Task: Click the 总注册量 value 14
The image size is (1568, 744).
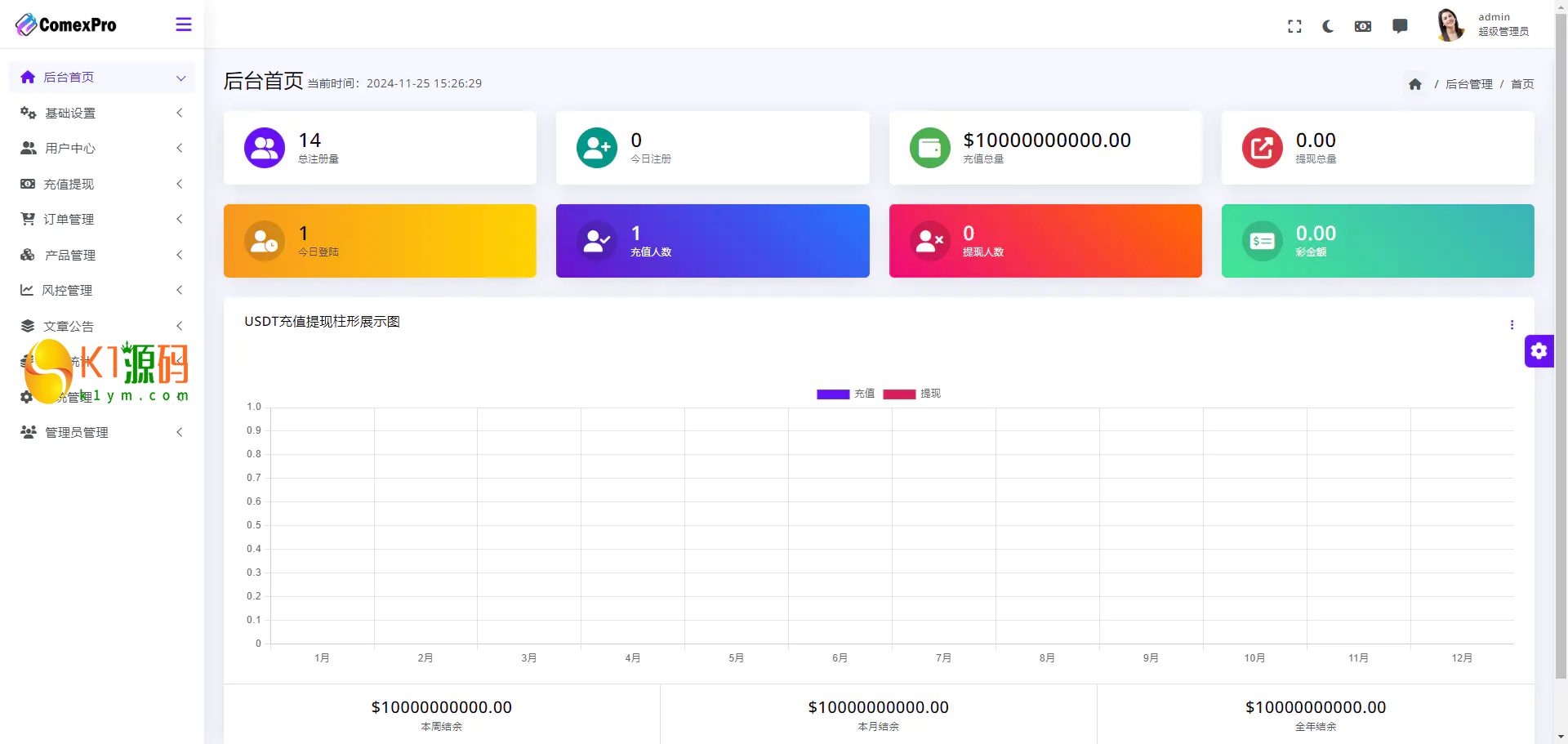Action: point(310,140)
